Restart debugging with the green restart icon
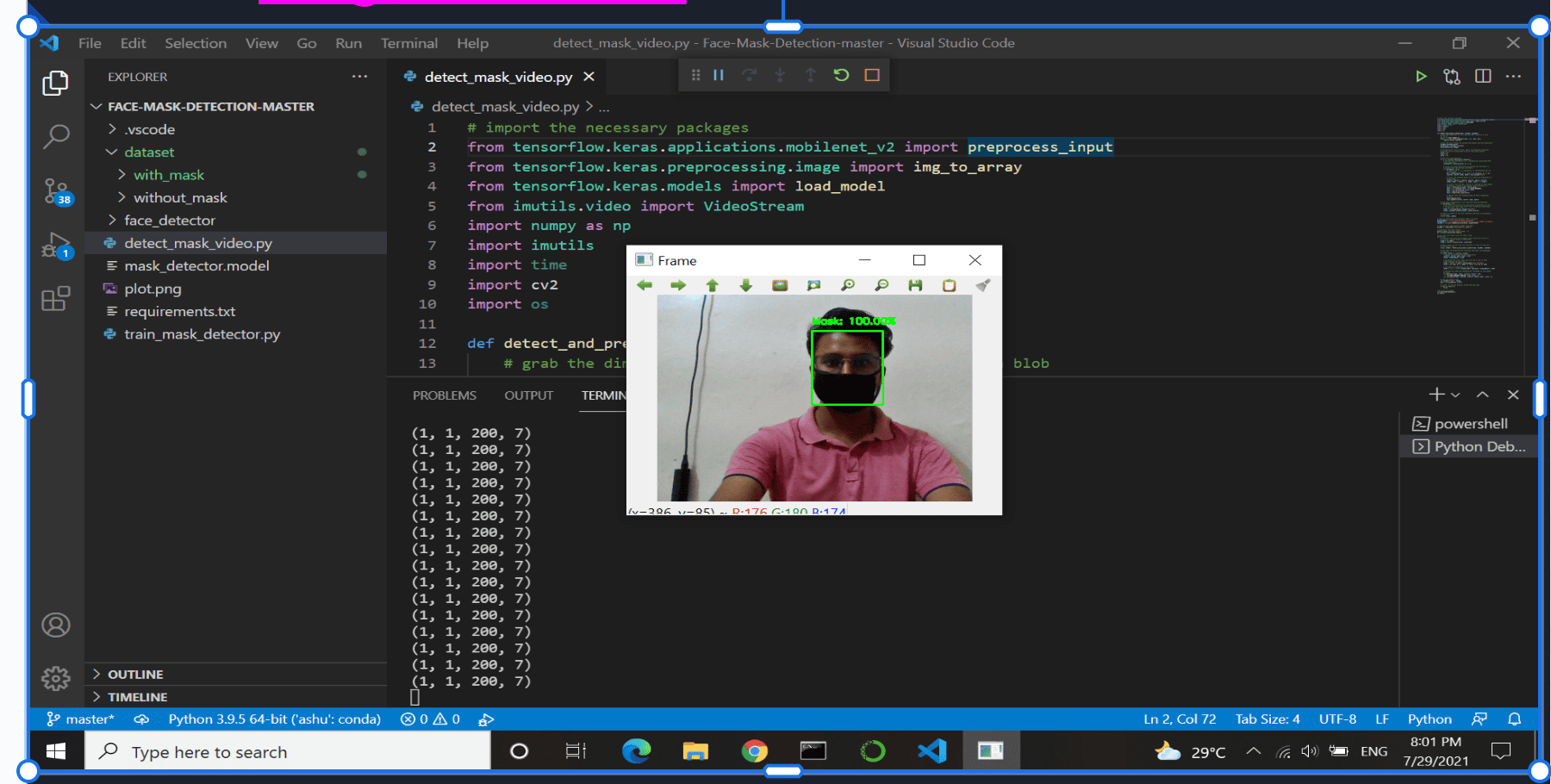 [x=841, y=75]
